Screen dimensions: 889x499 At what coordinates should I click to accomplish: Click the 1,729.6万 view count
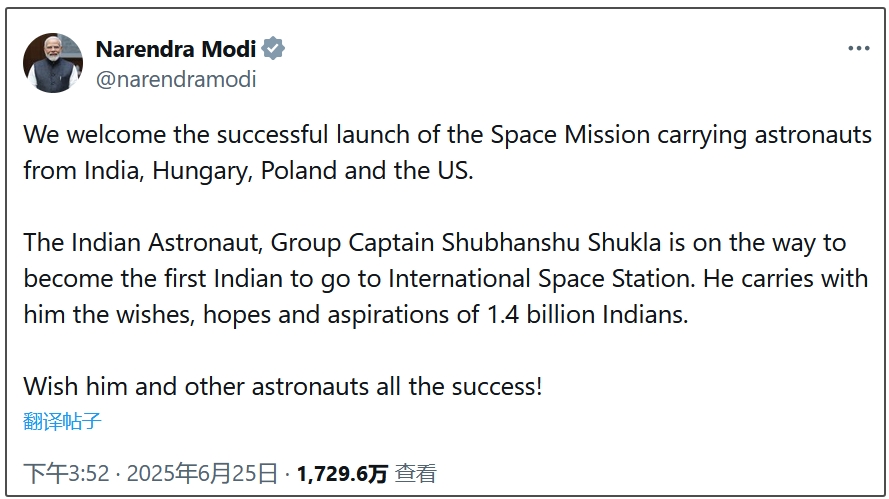(342, 473)
